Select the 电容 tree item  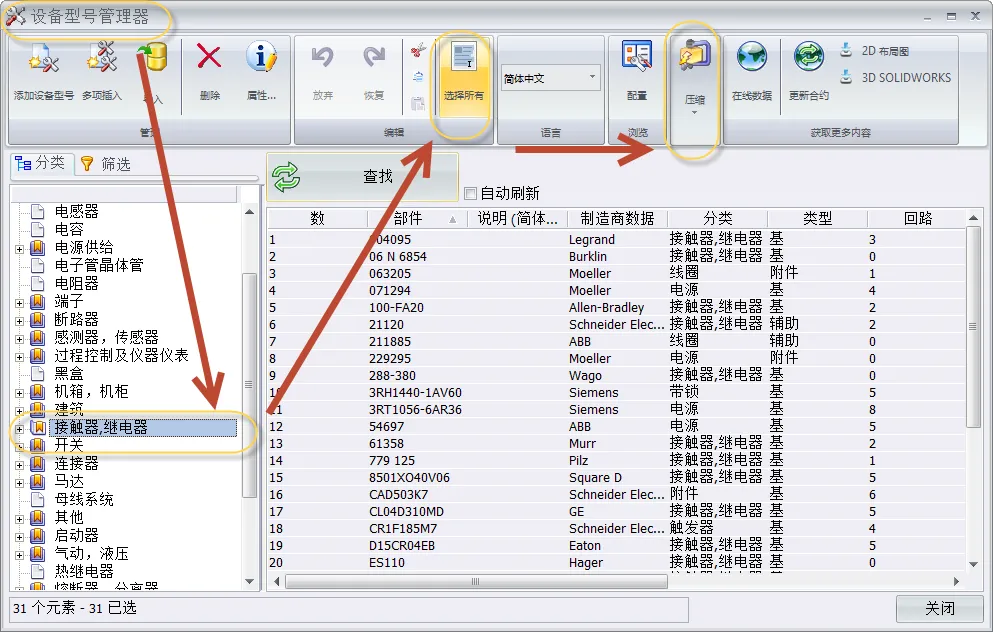[x=69, y=229]
